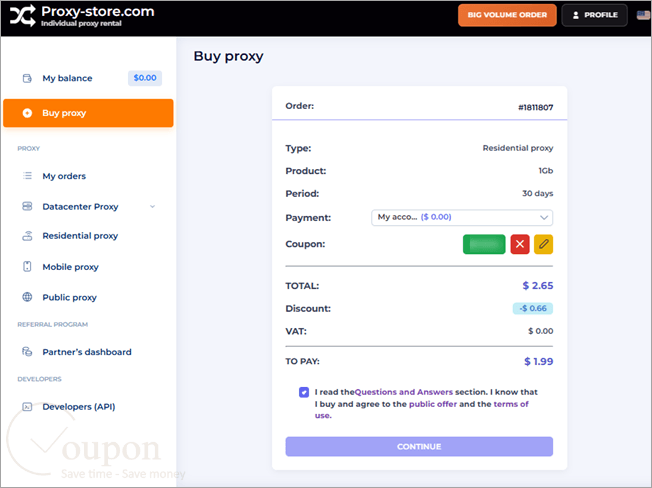652x488 pixels.
Task: Click the Buy proxy page heading
Action: pyautogui.click(x=228, y=56)
